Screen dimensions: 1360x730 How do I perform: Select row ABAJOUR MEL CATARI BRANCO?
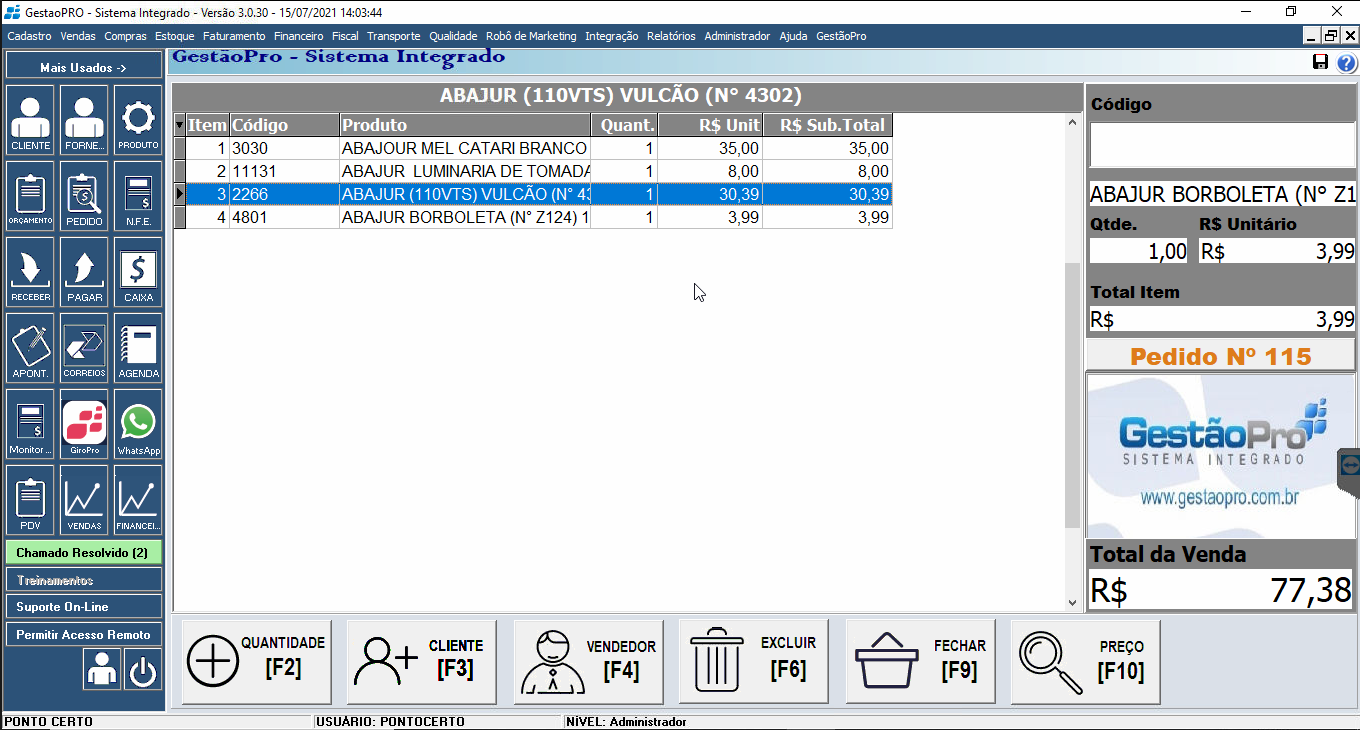click(533, 148)
